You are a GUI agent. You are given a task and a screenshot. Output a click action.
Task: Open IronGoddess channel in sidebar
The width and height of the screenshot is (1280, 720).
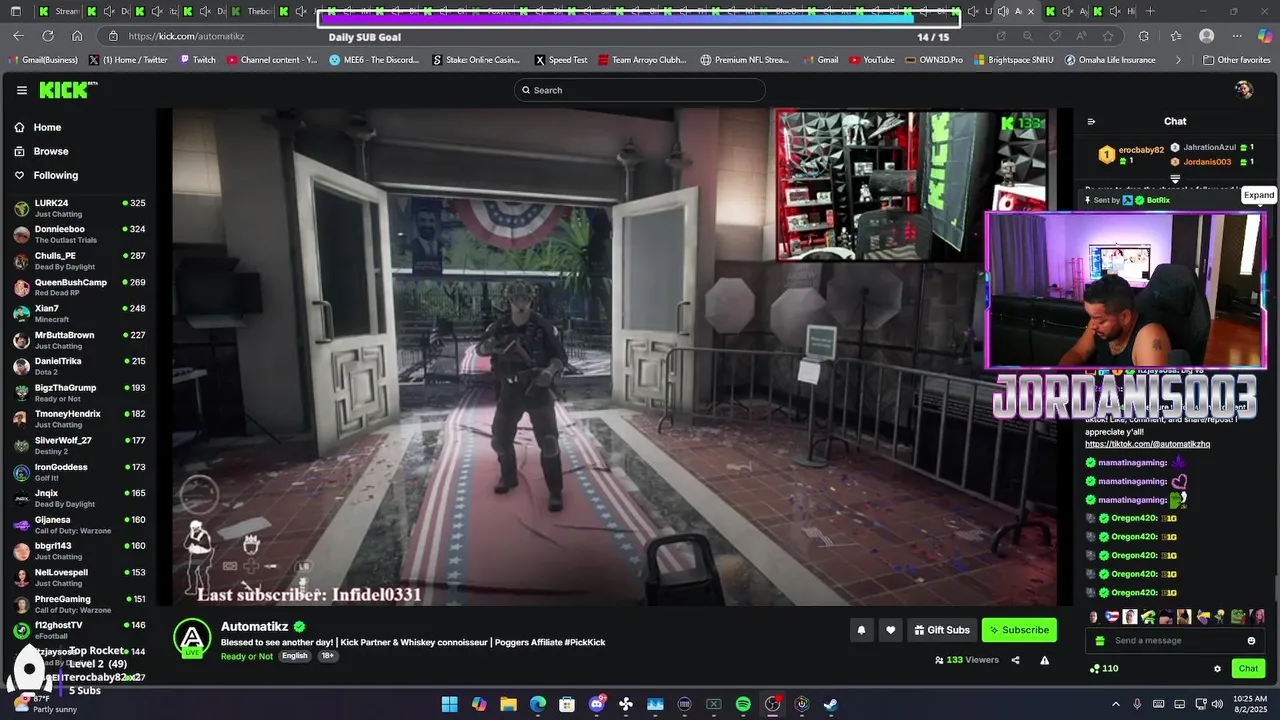click(x=79, y=472)
